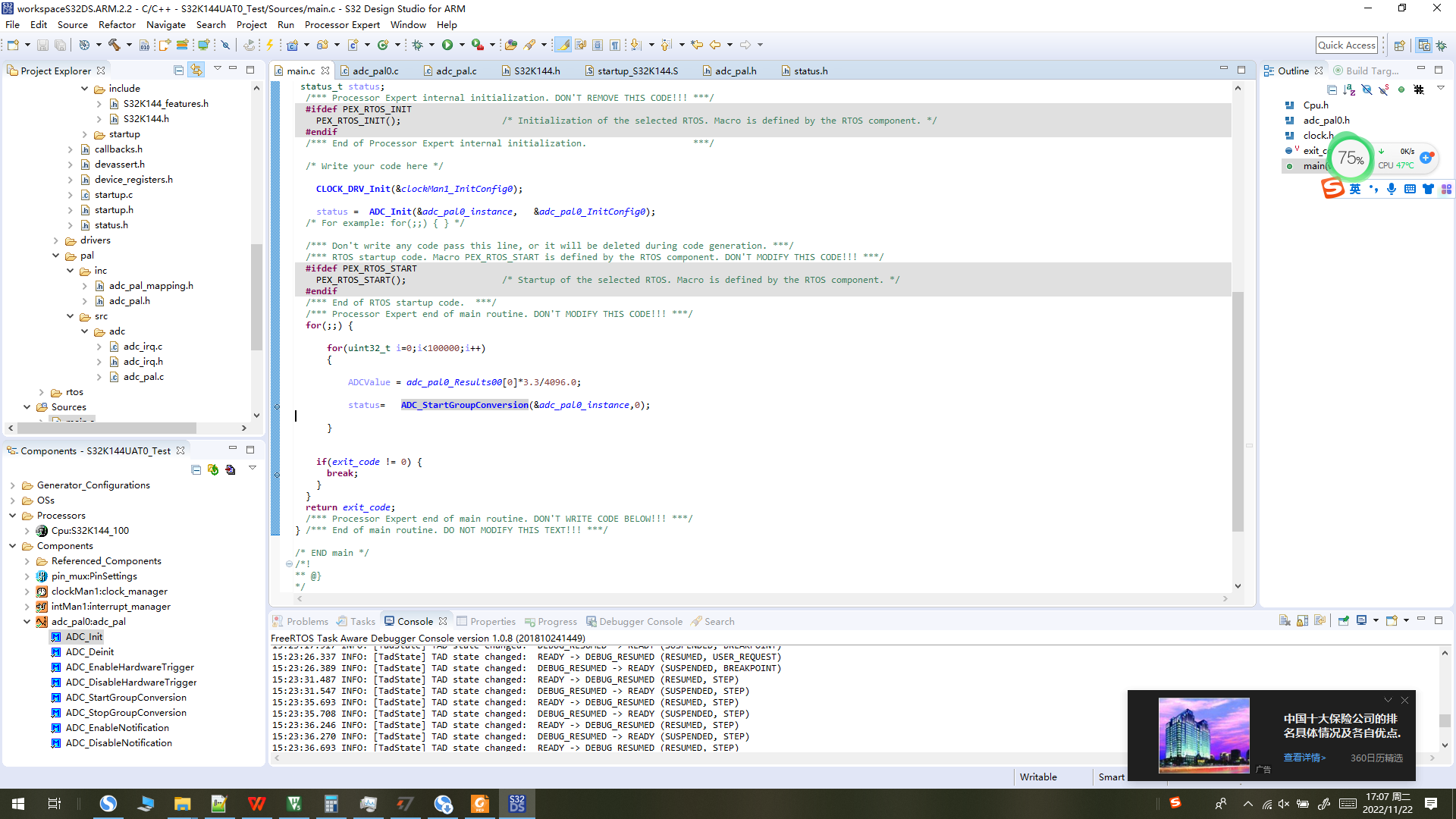Image resolution: width=1456 pixels, height=819 pixels.
Task: Toggle the Show Whitespace Characters icon
Action: coord(615,45)
